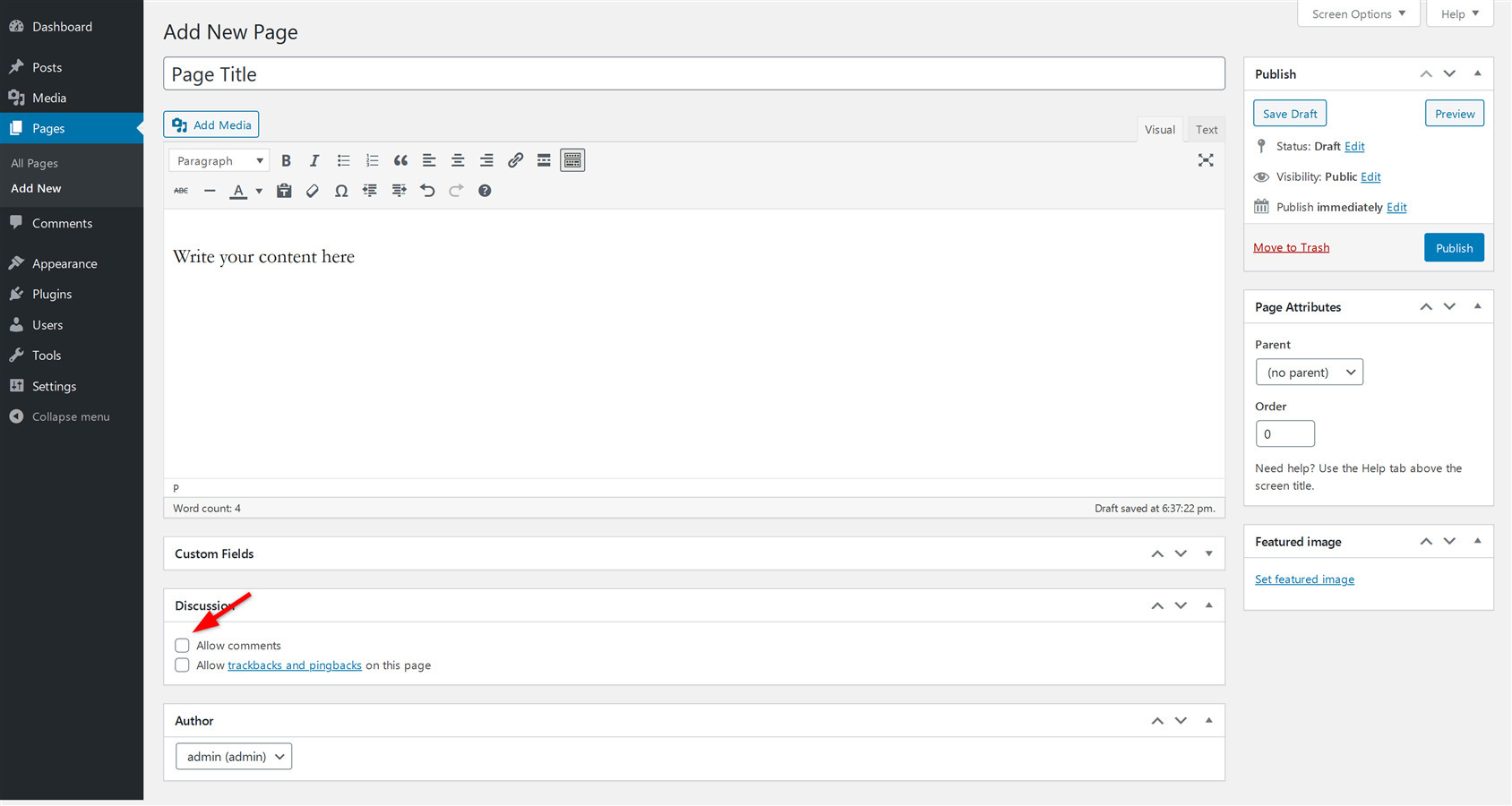Open the text color swatch picker
Image resolution: width=1512 pixels, height=806 pixels.
pyautogui.click(x=259, y=191)
